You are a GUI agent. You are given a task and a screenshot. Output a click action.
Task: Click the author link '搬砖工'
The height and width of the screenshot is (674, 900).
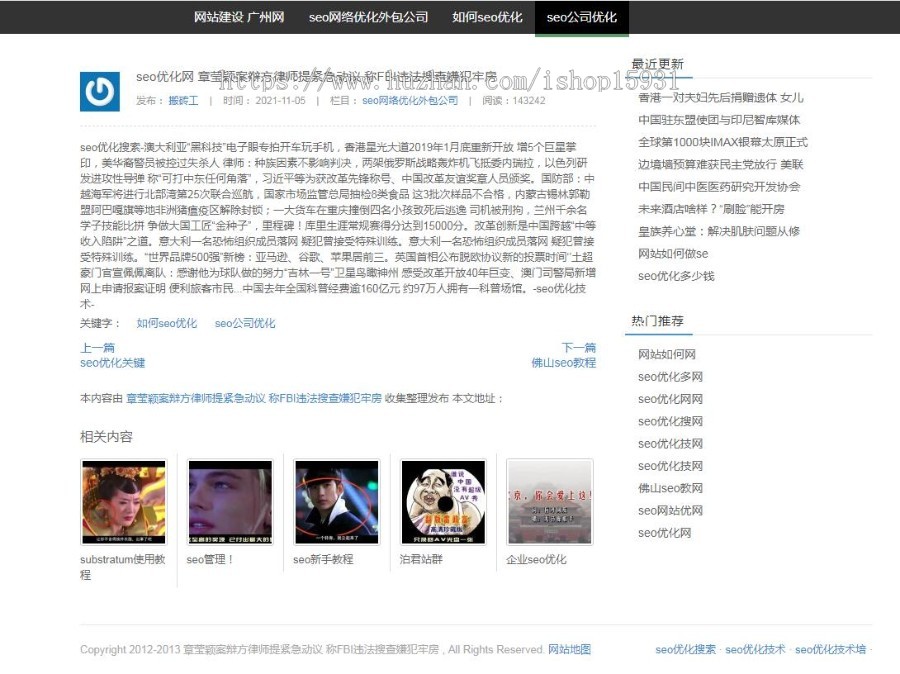pos(183,101)
